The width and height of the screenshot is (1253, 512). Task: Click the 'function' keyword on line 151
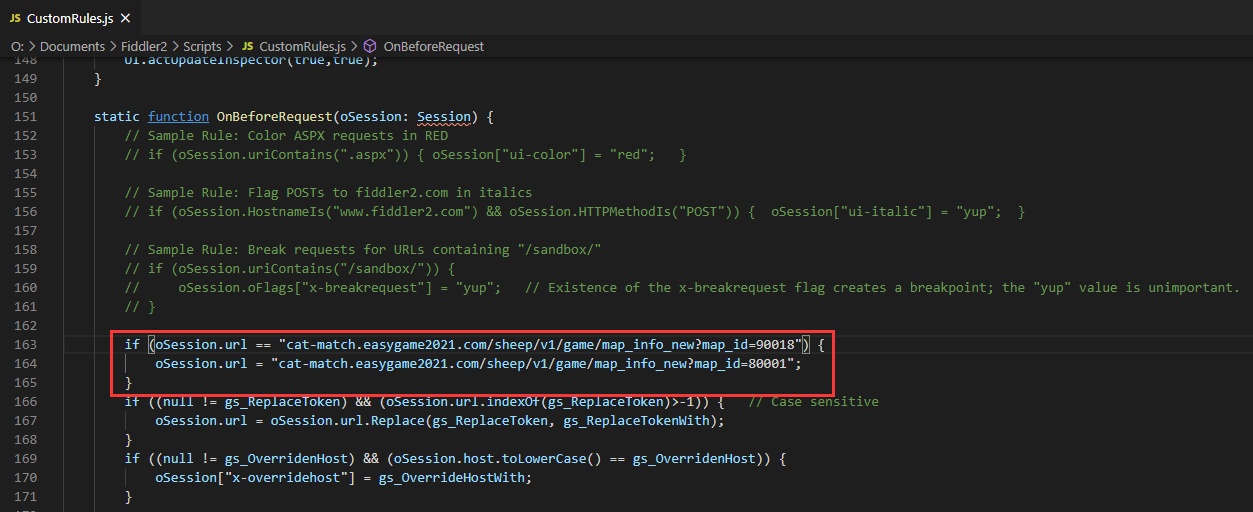(178, 116)
